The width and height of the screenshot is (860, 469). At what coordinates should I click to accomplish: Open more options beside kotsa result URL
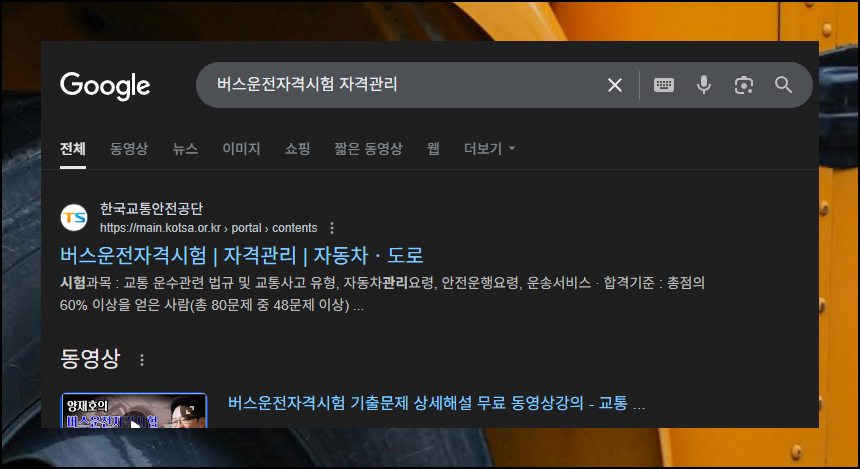pyautogui.click(x=332, y=228)
